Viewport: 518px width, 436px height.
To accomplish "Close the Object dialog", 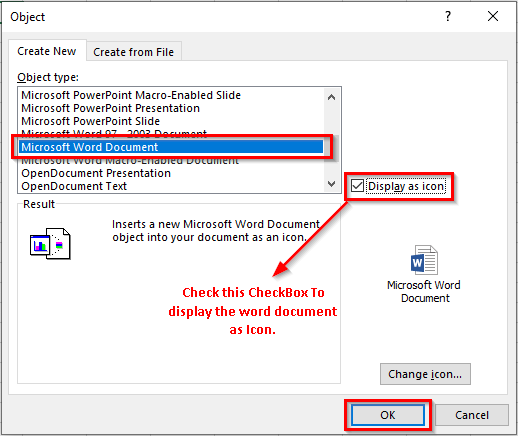I will (493, 16).
